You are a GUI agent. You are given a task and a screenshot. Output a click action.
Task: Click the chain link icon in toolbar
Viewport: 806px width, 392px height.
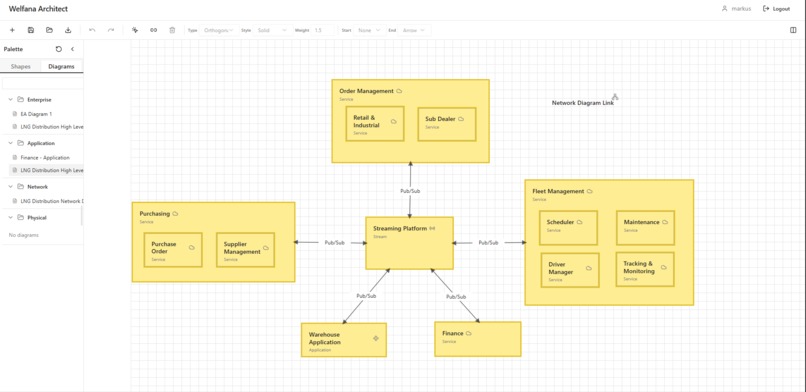pos(153,30)
